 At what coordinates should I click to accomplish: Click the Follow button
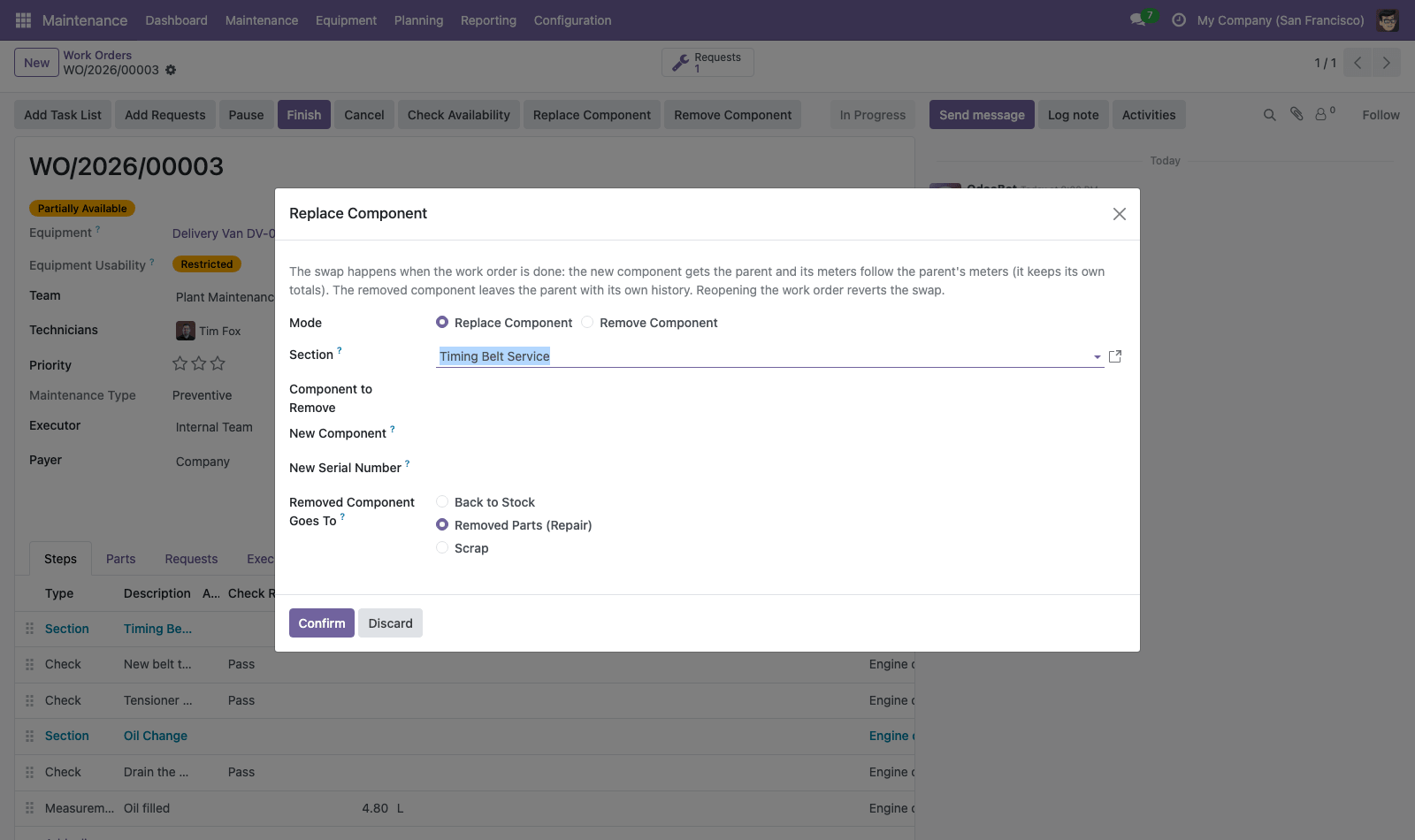point(1381,115)
